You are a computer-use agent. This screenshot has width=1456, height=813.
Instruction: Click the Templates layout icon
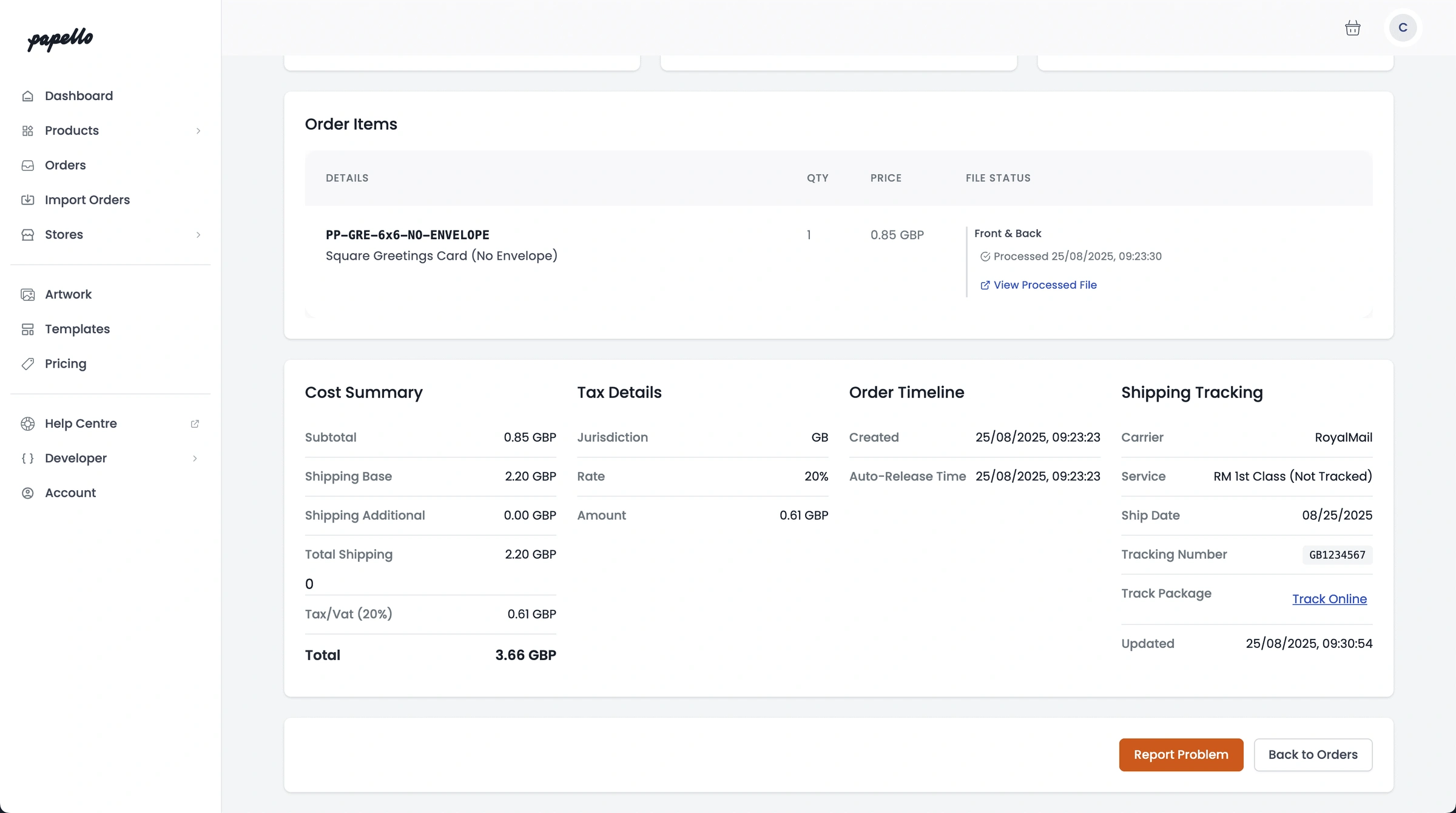[28, 329]
